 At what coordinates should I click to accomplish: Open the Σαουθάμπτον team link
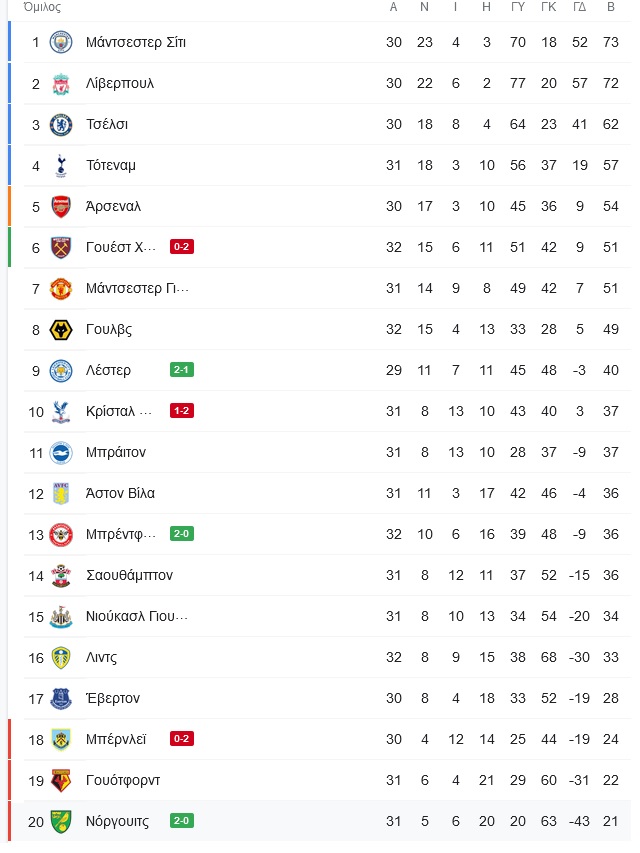(130, 576)
